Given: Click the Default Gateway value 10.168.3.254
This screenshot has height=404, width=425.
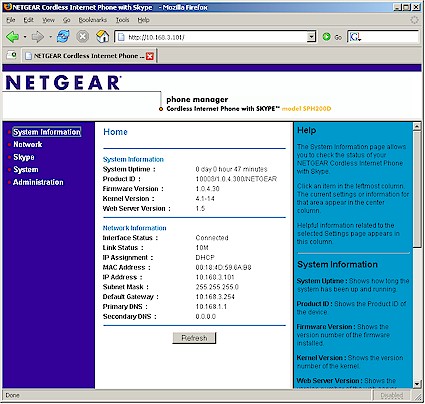Looking at the screenshot, I should [x=215, y=297].
